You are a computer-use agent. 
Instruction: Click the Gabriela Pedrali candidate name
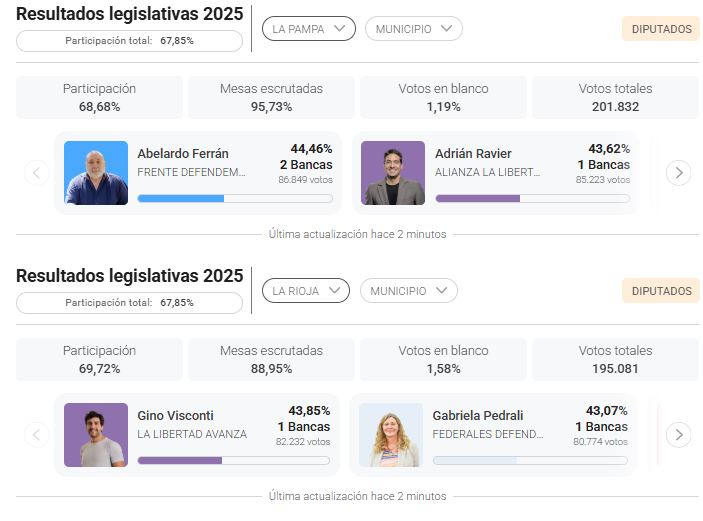478,416
